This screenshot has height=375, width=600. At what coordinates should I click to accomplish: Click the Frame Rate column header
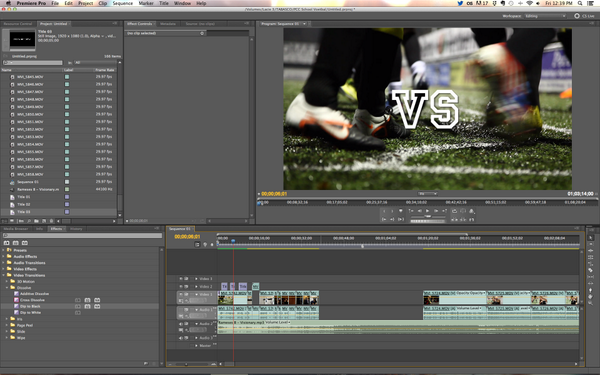pyautogui.click(x=105, y=70)
